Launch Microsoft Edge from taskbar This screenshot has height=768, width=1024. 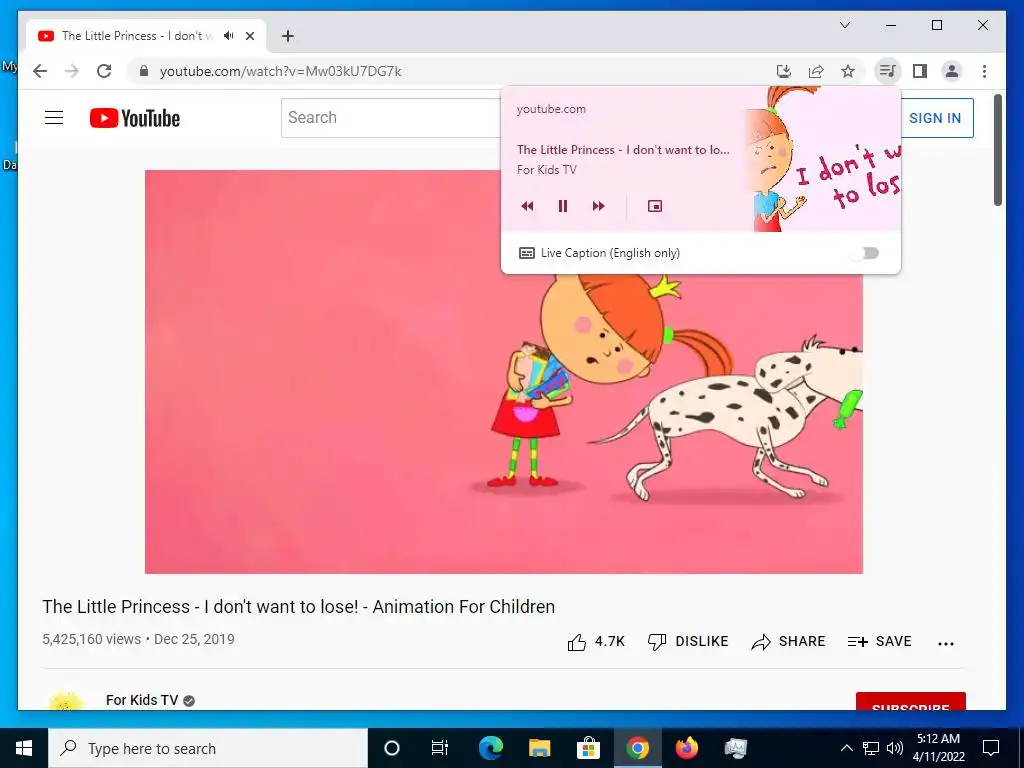[490, 748]
